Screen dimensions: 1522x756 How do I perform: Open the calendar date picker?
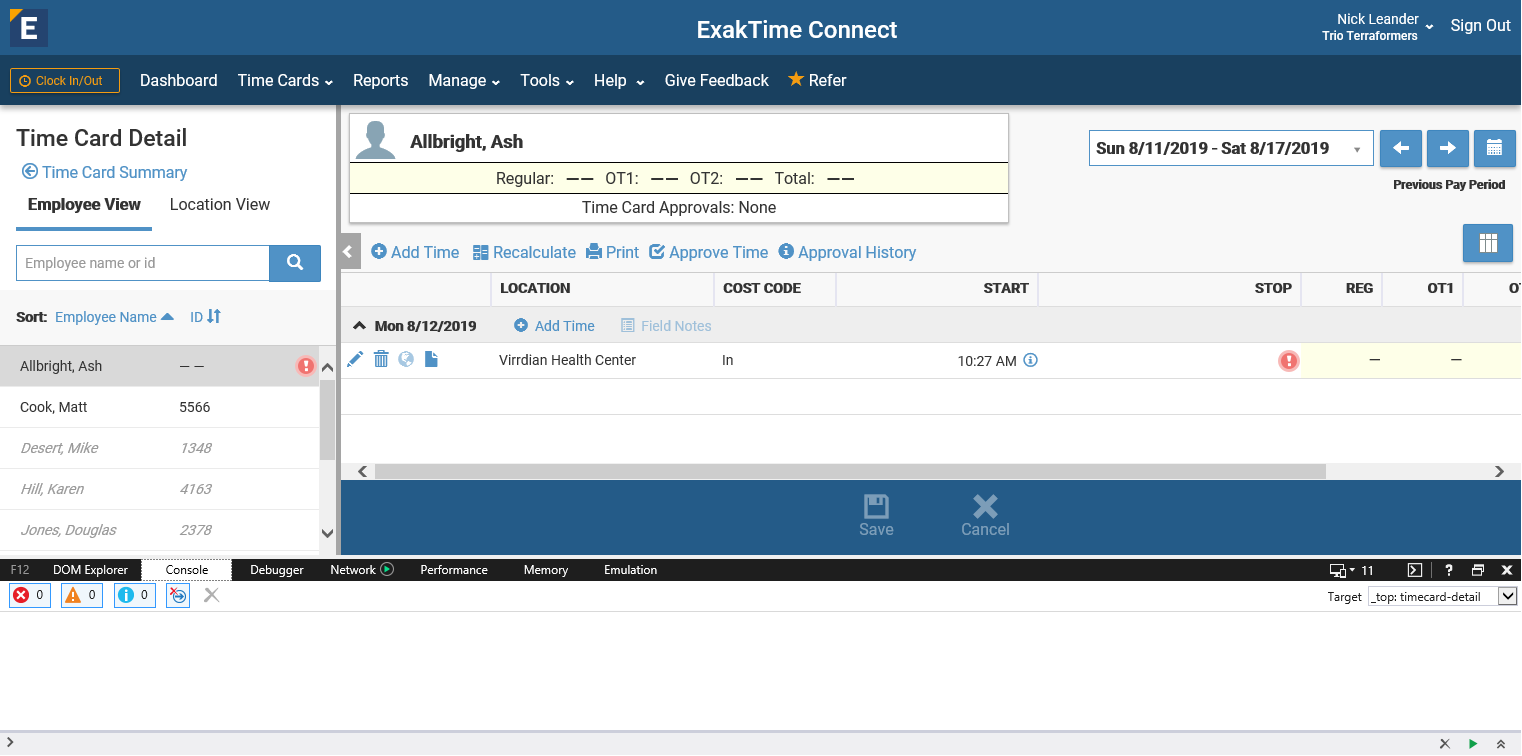point(1495,148)
